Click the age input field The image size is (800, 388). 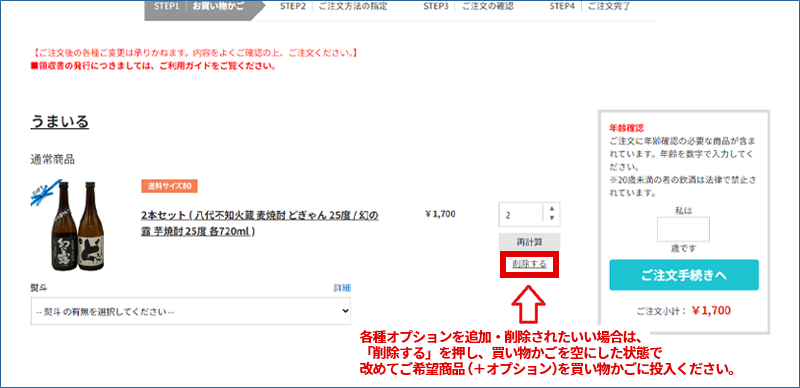tap(683, 230)
